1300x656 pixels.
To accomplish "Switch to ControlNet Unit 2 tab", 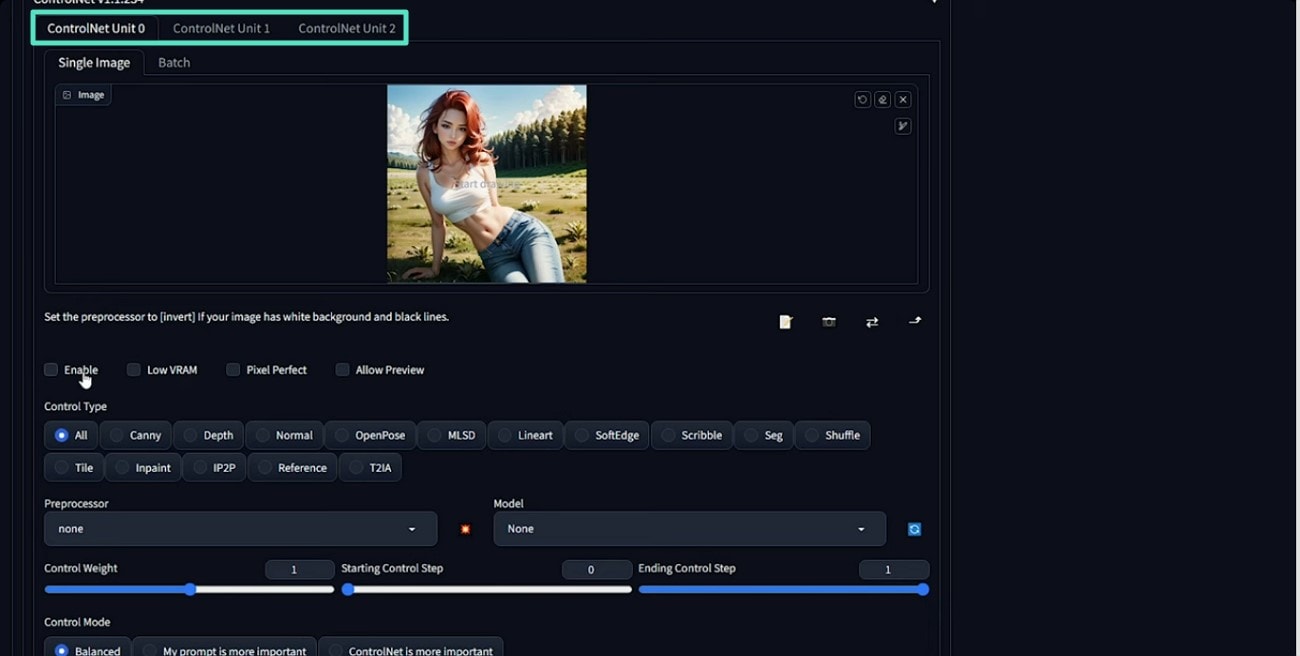I will 347,28.
